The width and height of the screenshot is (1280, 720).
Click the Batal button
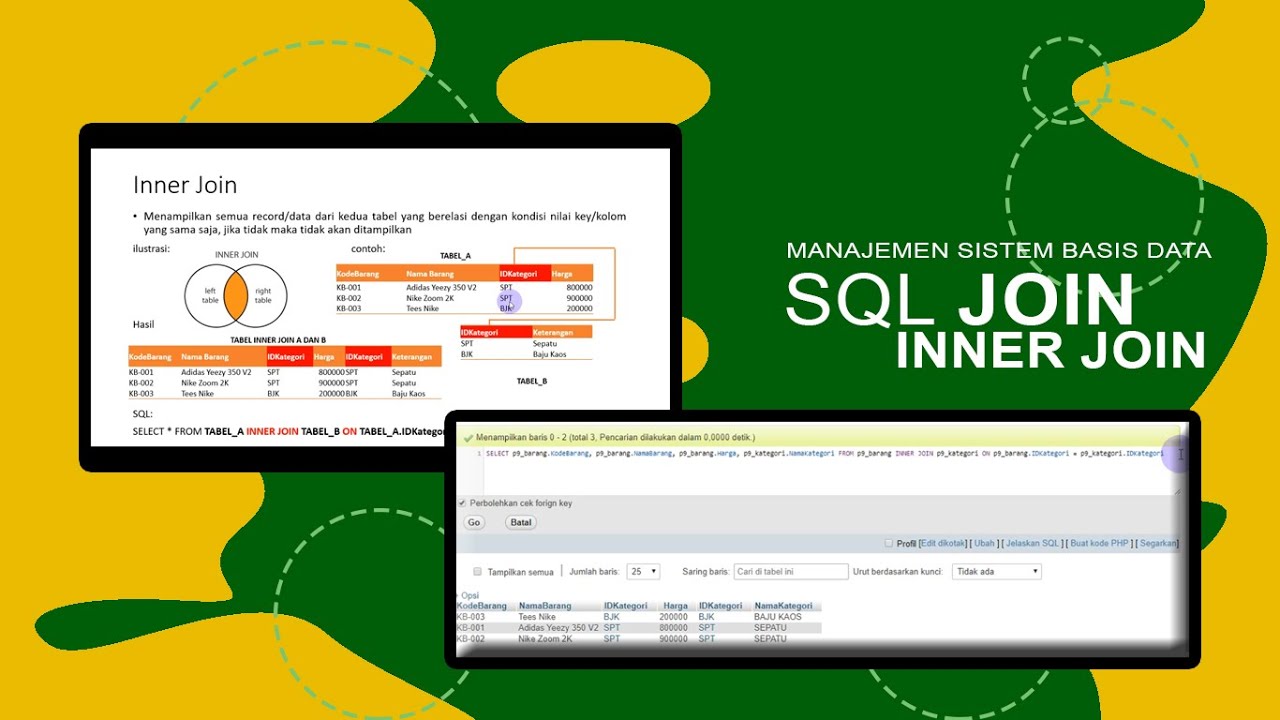tap(521, 522)
